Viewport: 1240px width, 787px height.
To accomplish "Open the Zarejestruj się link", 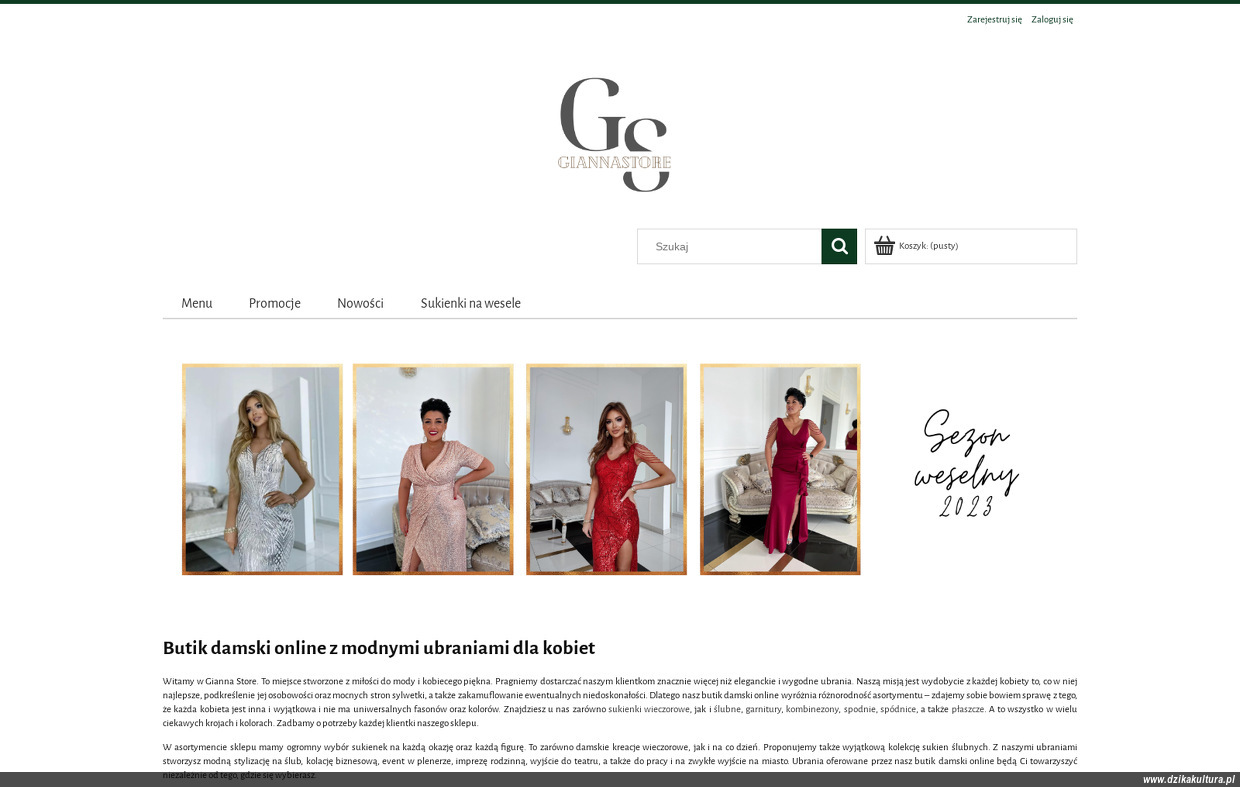I will 994,19.
